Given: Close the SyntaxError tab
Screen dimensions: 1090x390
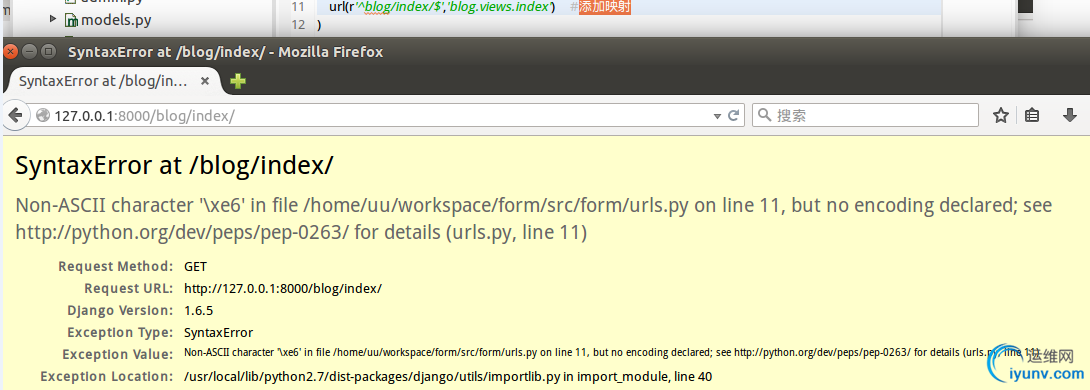Looking at the screenshot, I should [x=205, y=81].
